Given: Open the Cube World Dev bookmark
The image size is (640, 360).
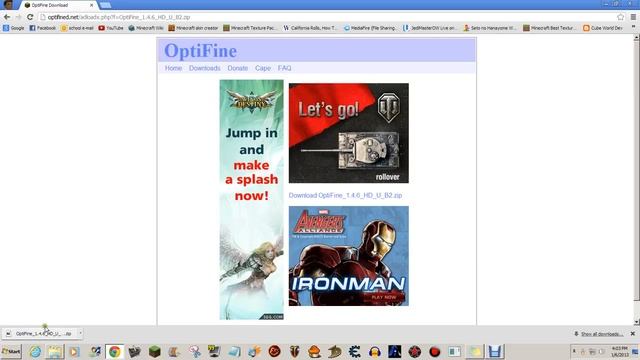Looking at the screenshot, I should [603, 28].
